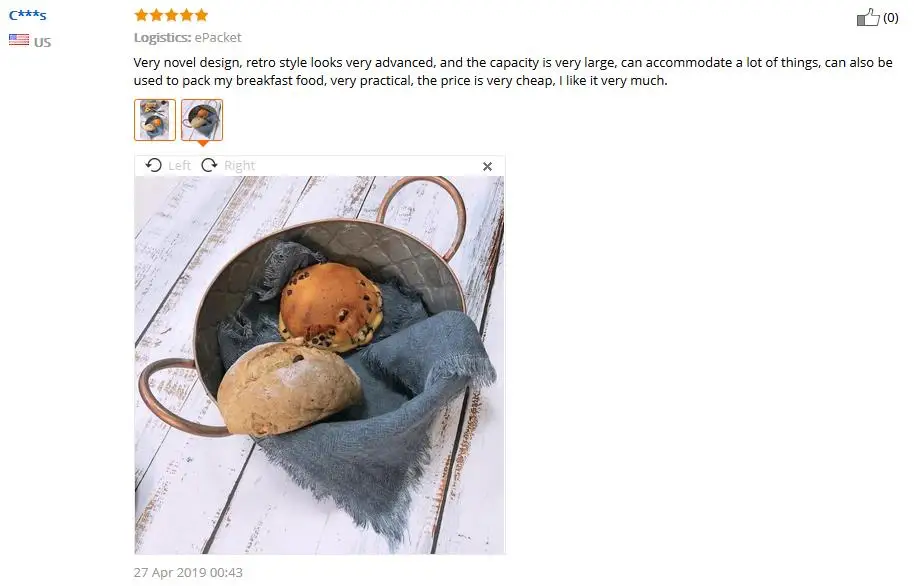Open the first review photo thumbnail
914x586 pixels.
pyautogui.click(x=154, y=120)
